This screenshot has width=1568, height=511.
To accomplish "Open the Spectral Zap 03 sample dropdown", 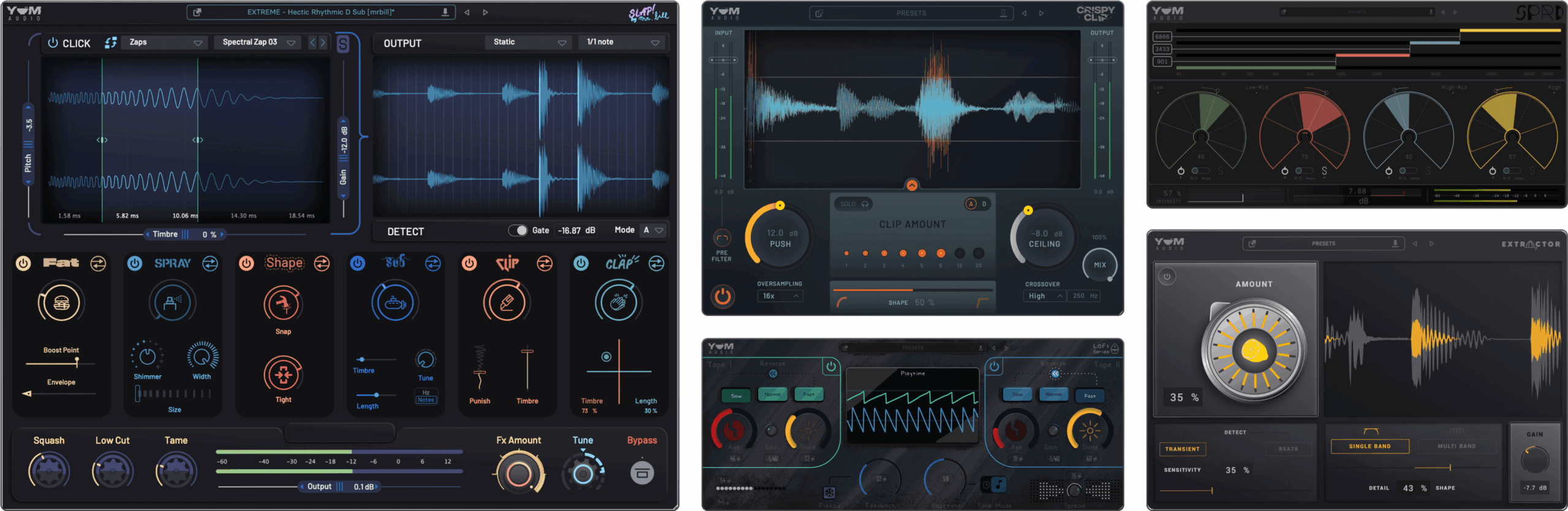I will [259, 42].
